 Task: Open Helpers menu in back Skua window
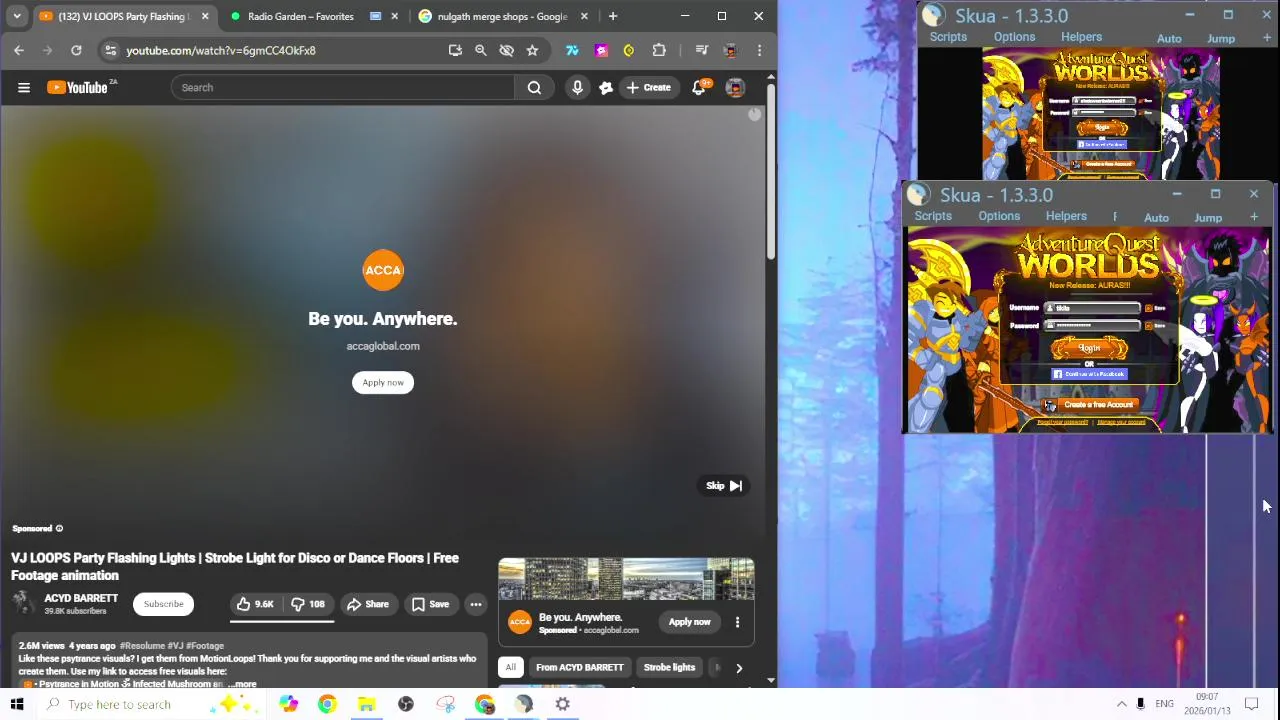coord(1081,37)
